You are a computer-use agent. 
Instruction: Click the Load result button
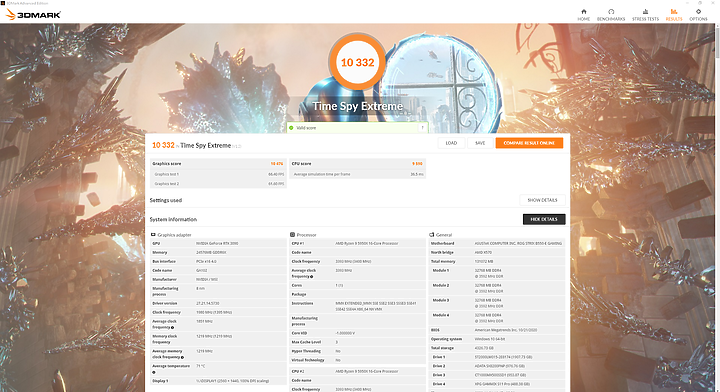point(451,143)
